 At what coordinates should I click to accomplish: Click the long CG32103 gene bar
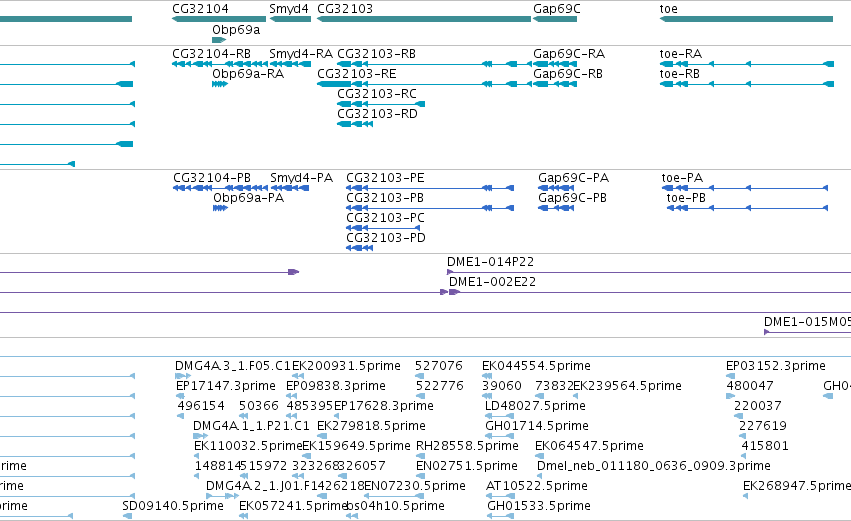click(424, 19)
